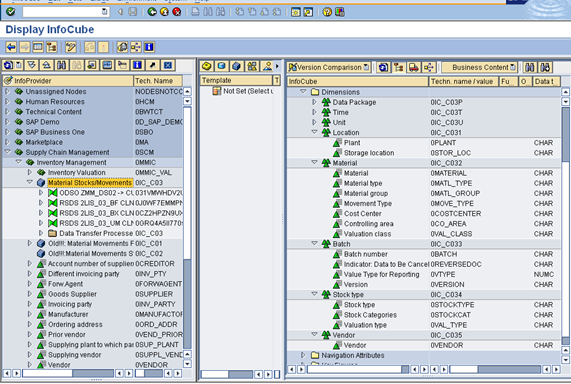This screenshot has height=384, width=571.
Task: Open command field history dropdown
Action: [x=105, y=12]
